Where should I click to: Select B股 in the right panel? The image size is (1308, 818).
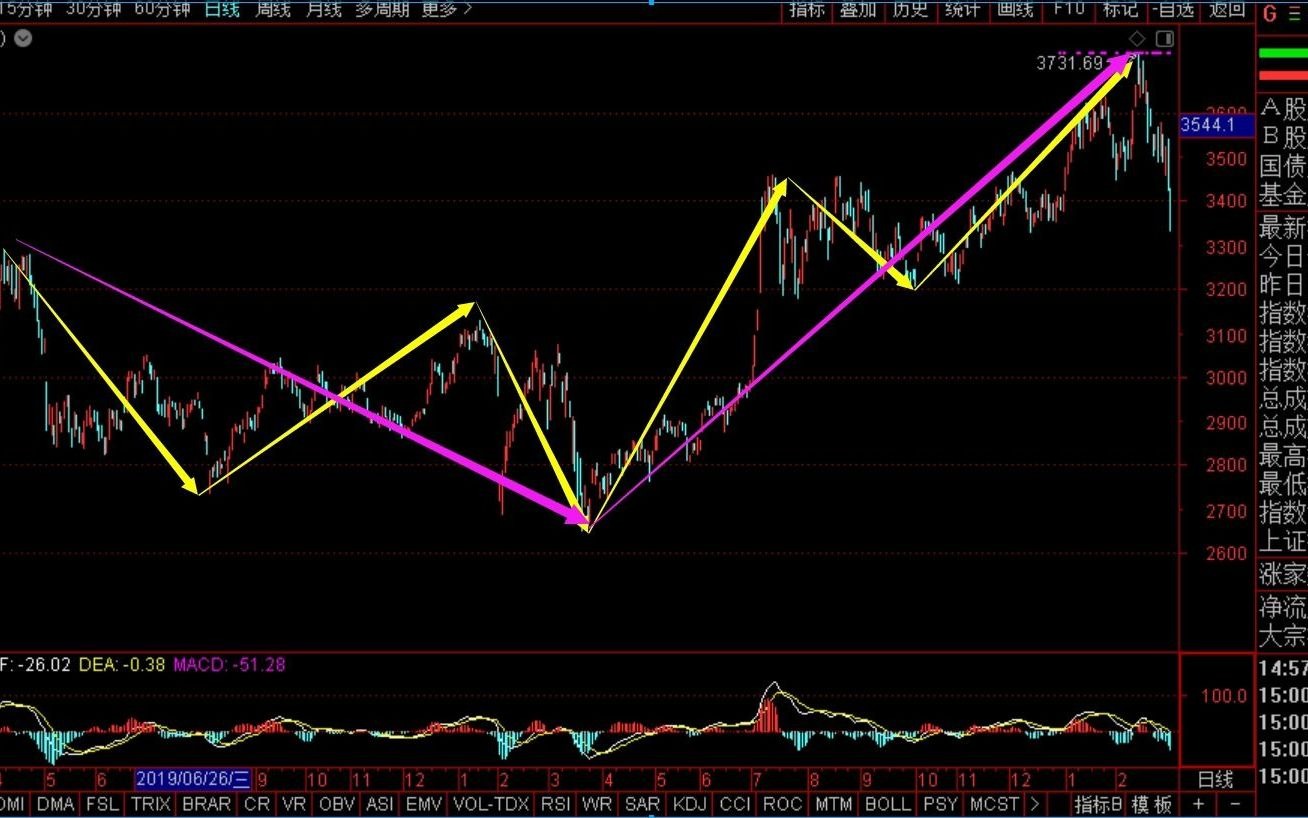1283,137
